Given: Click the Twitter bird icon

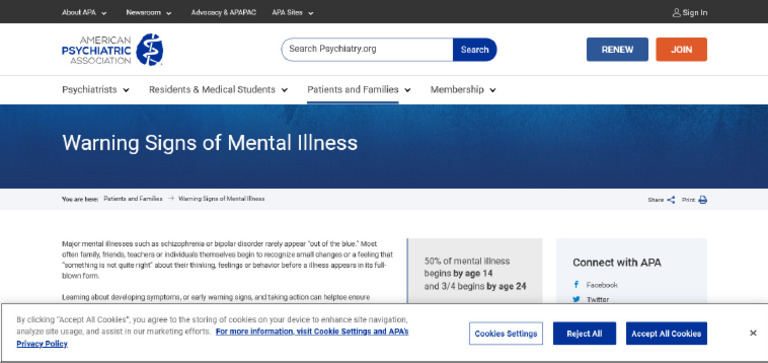Looking at the screenshot, I should coord(576,299).
